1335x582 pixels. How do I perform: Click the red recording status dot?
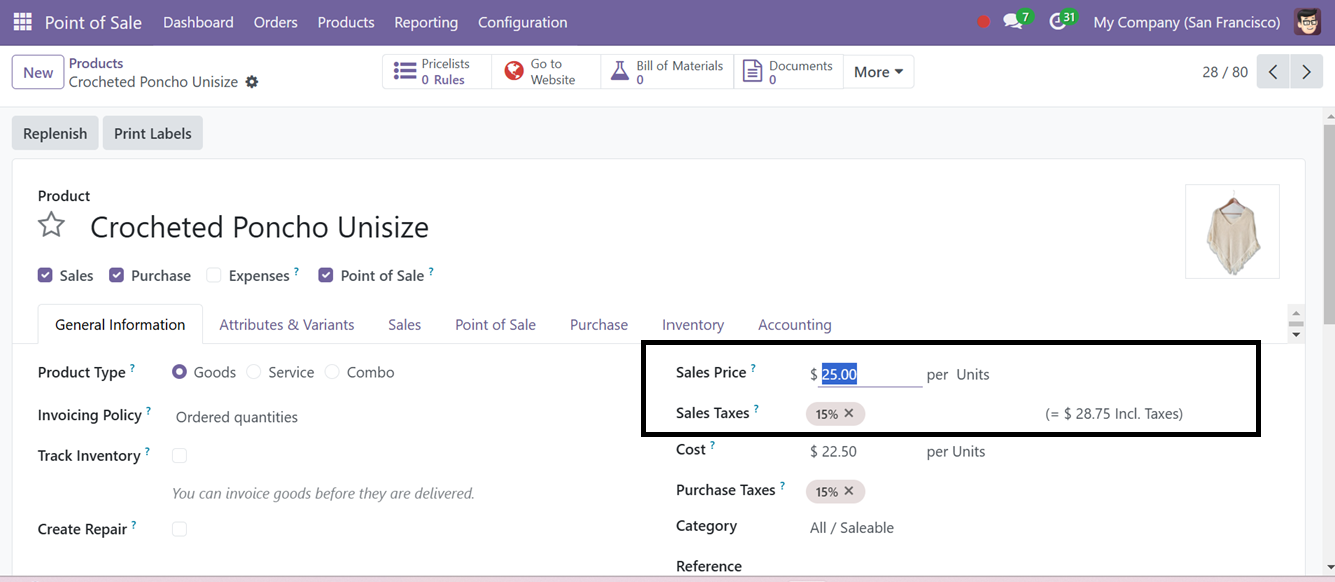983,22
